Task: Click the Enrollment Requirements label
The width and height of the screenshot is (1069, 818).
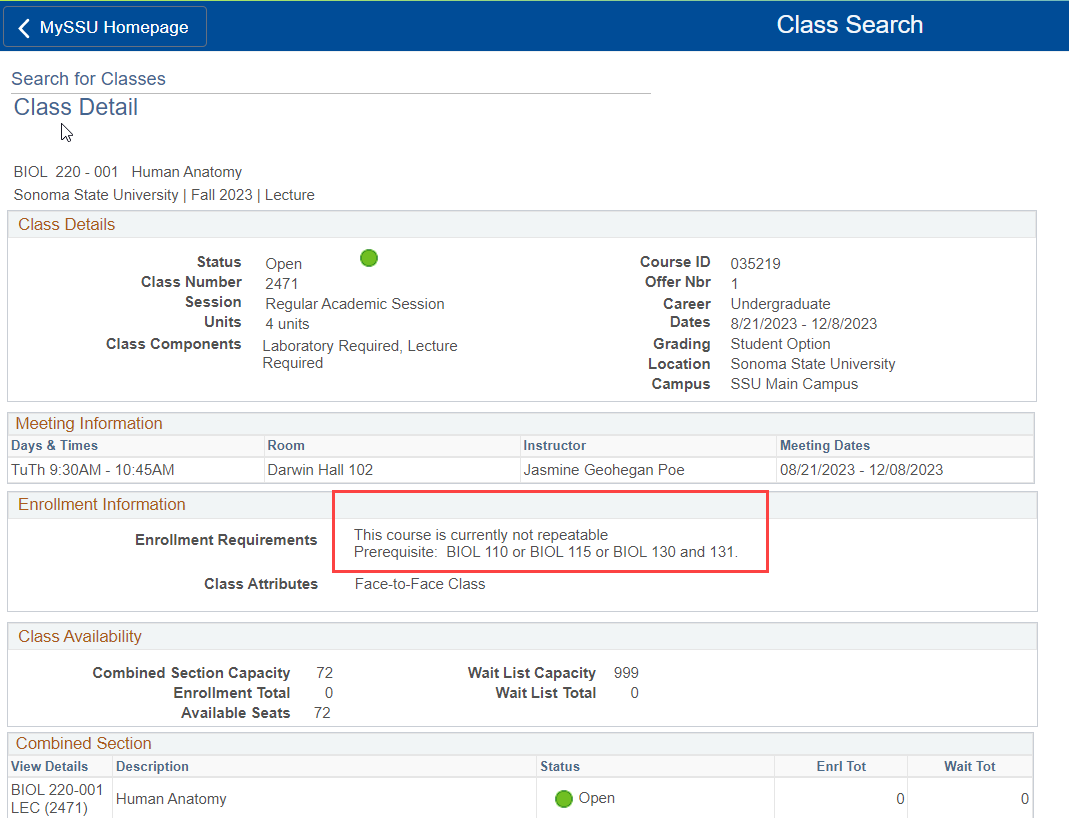Action: pos(226,540)
